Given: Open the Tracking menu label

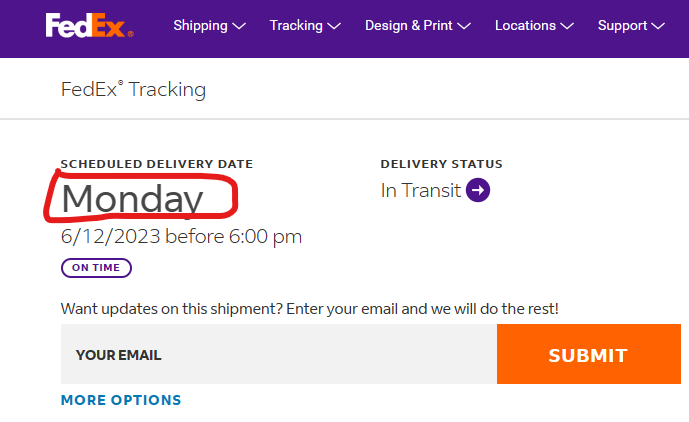Looking at the screenshot, I should tap(296, 26).
